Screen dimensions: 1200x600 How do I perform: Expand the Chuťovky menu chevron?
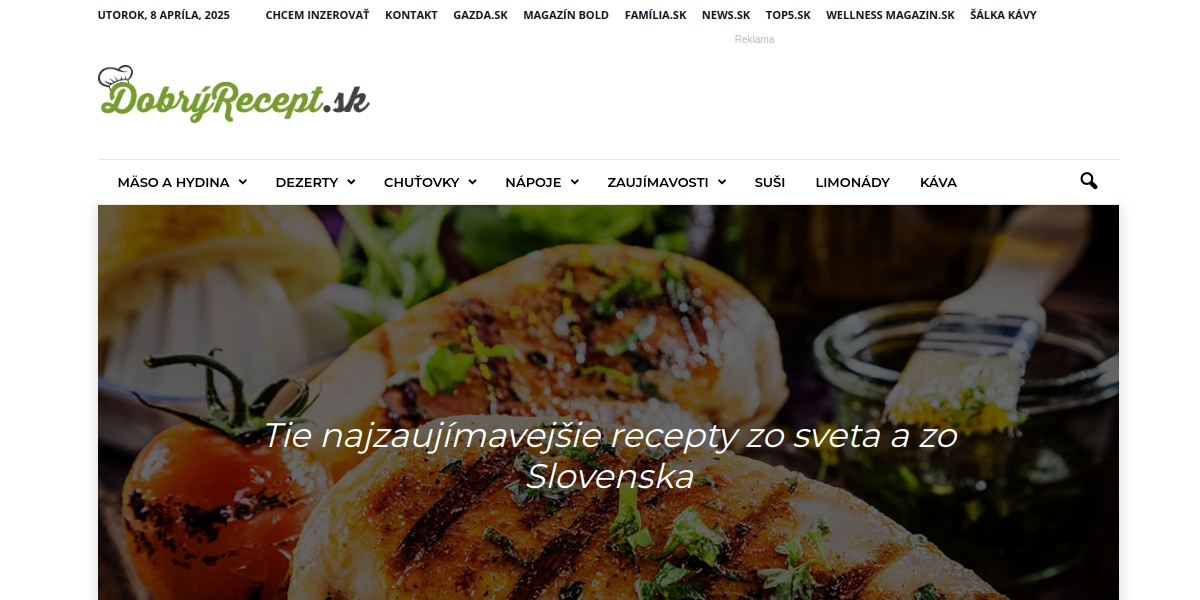pyautogui.click(x=472, y=183)
